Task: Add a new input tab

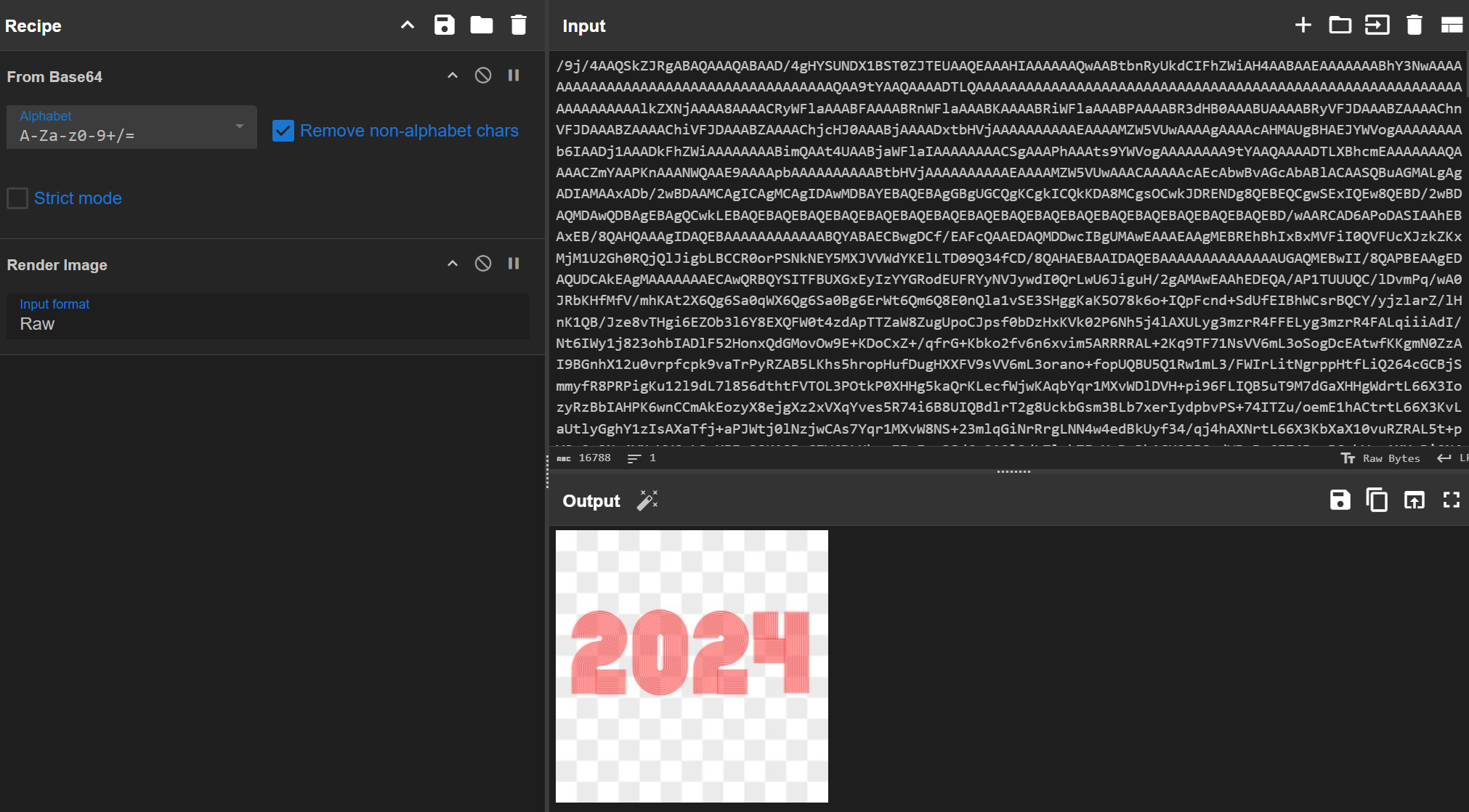Action: coord(1303,25)
